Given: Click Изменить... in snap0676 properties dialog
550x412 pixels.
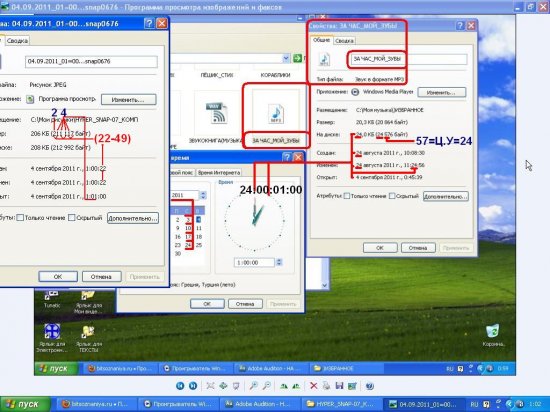Looking at the screenshot, I should pyautogui.click(x=128, y=100).
